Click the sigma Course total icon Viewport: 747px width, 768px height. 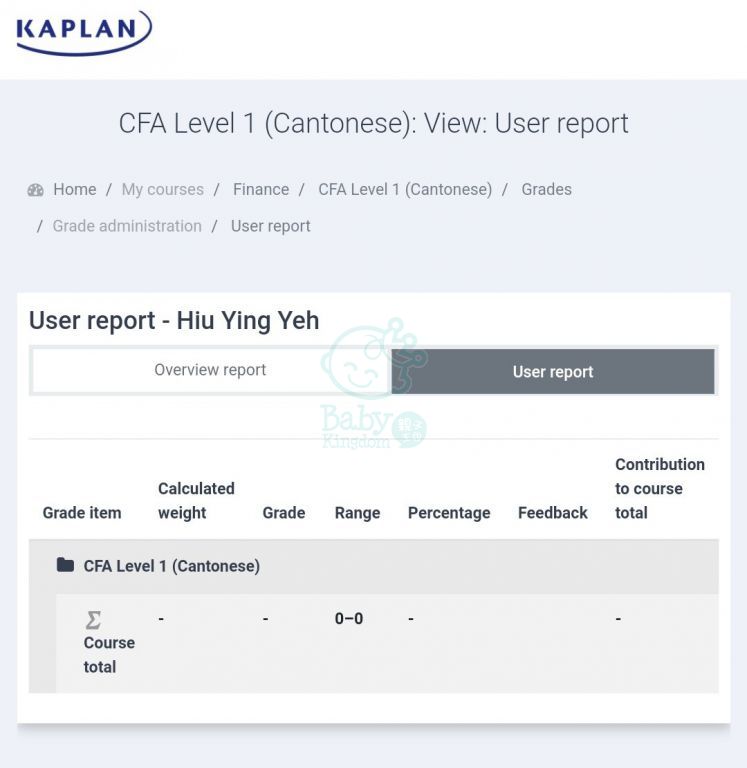click(x=93, y=620)
